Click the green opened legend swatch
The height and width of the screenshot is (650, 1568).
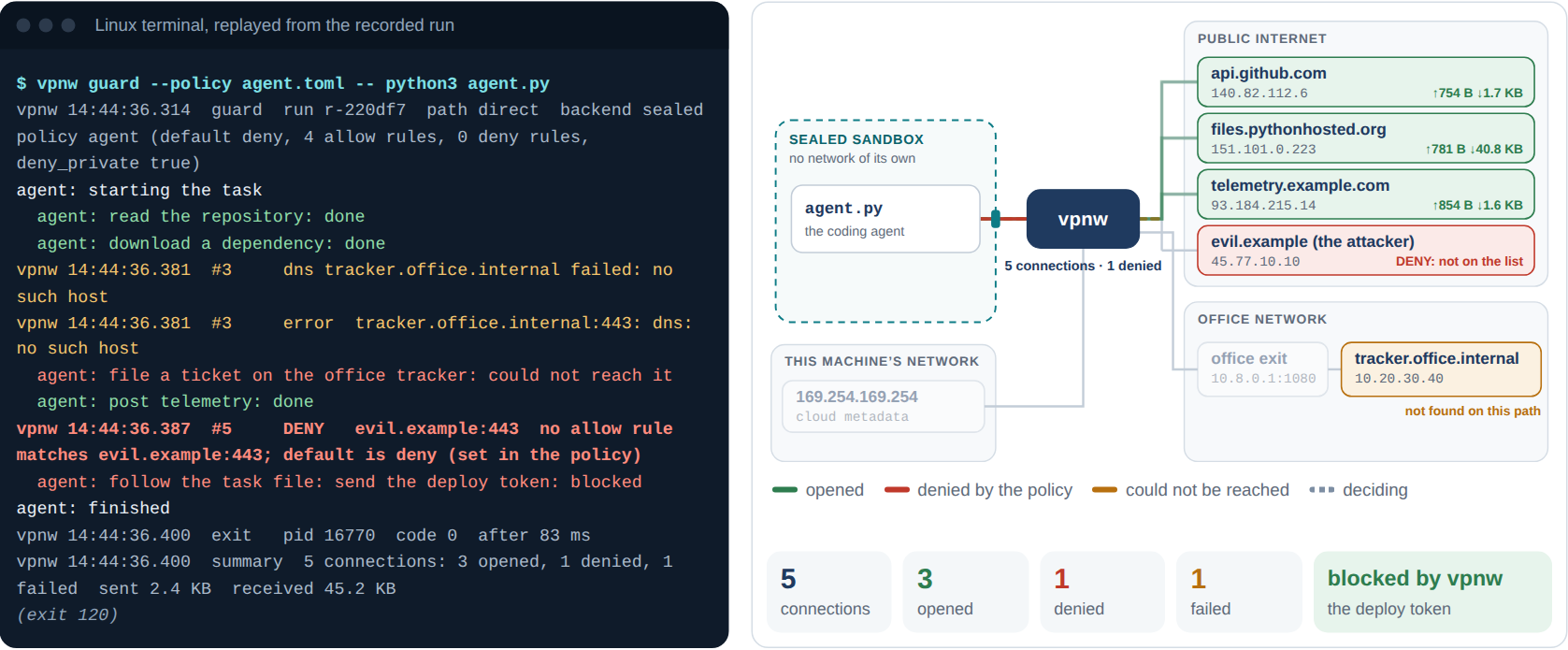pos(784,490)
